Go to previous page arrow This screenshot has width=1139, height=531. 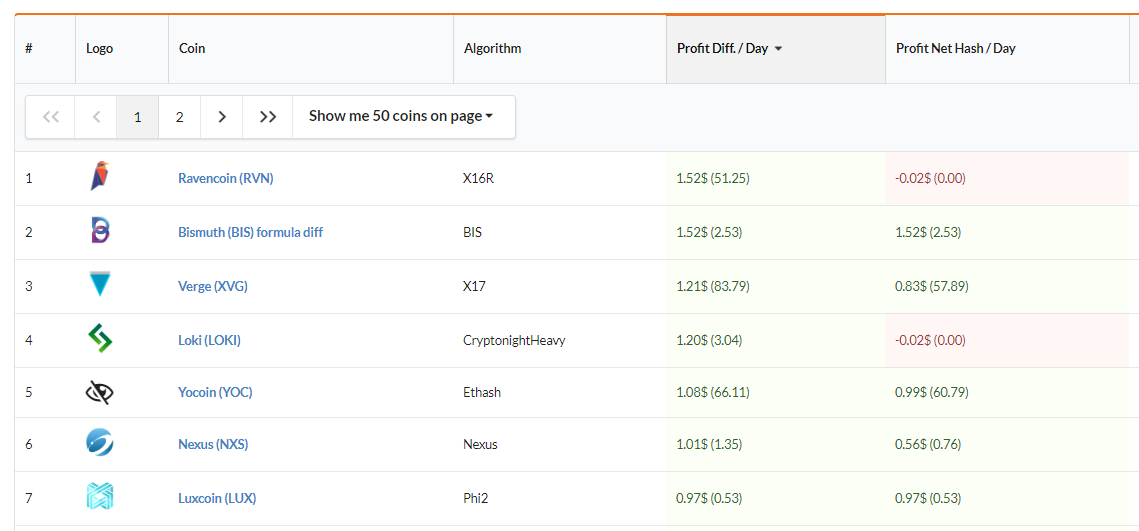96,116
